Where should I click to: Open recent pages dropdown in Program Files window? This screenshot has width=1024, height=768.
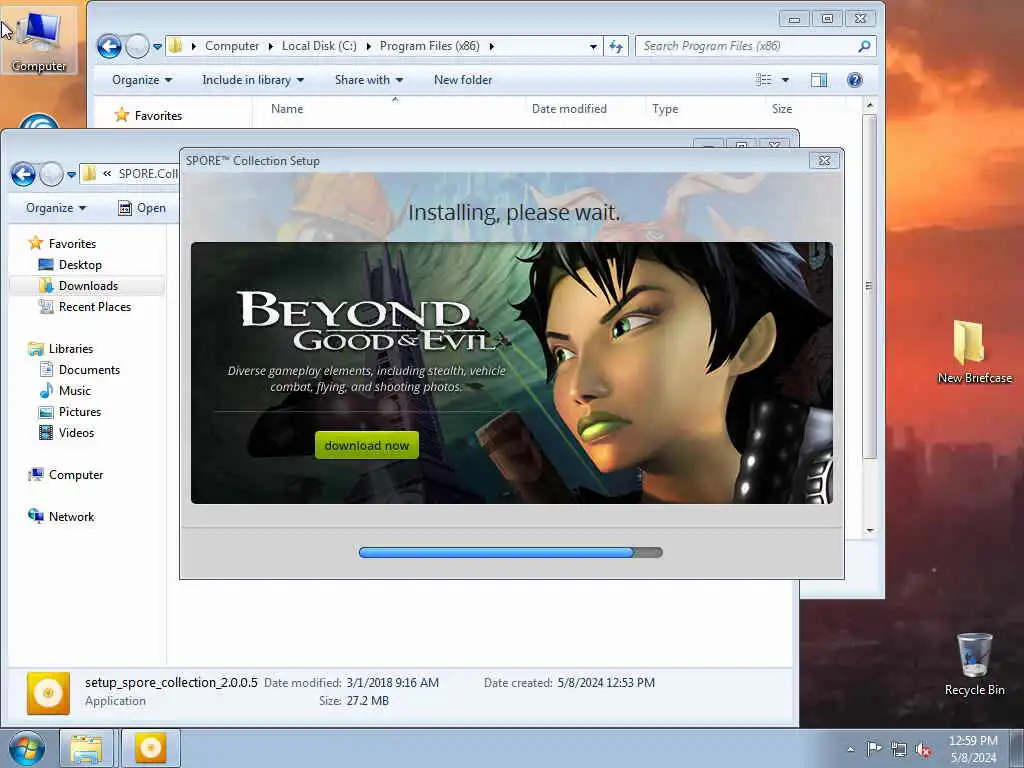click(157, 46)
